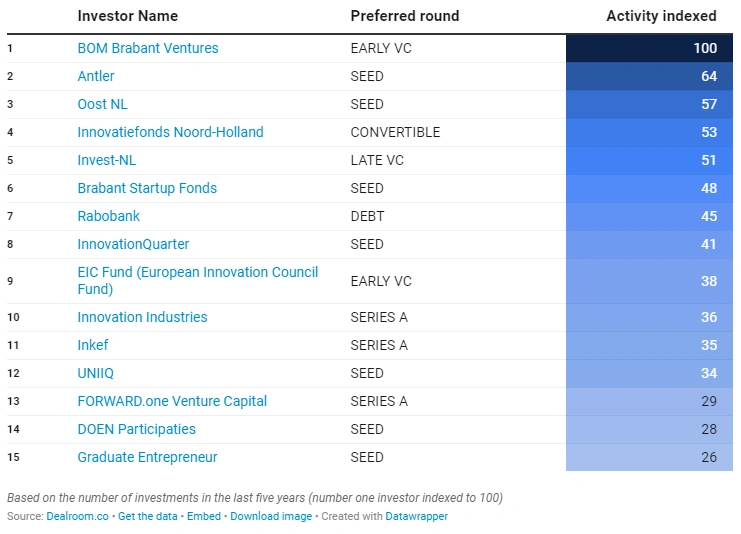Image resolution: width=741 pixels, height=534 pixels.
Task: Select Innovatiefonds Noord-Holland link
Action: pyautogui.click(x=170, y=132)
